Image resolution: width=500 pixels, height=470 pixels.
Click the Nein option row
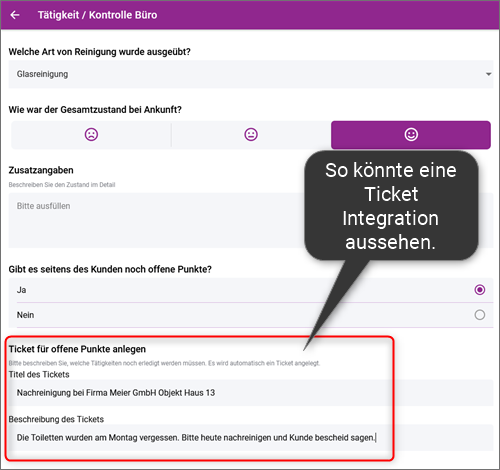(x=251, y=315)
